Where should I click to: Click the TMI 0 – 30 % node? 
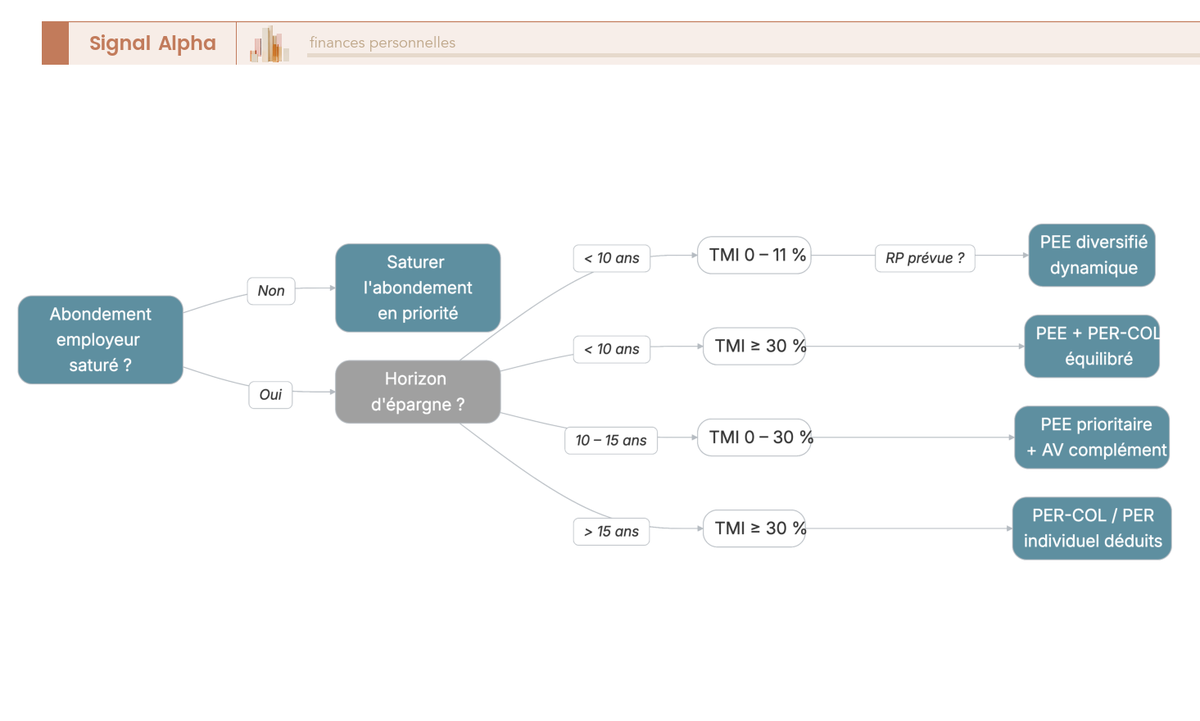click(x=755, y=437)
